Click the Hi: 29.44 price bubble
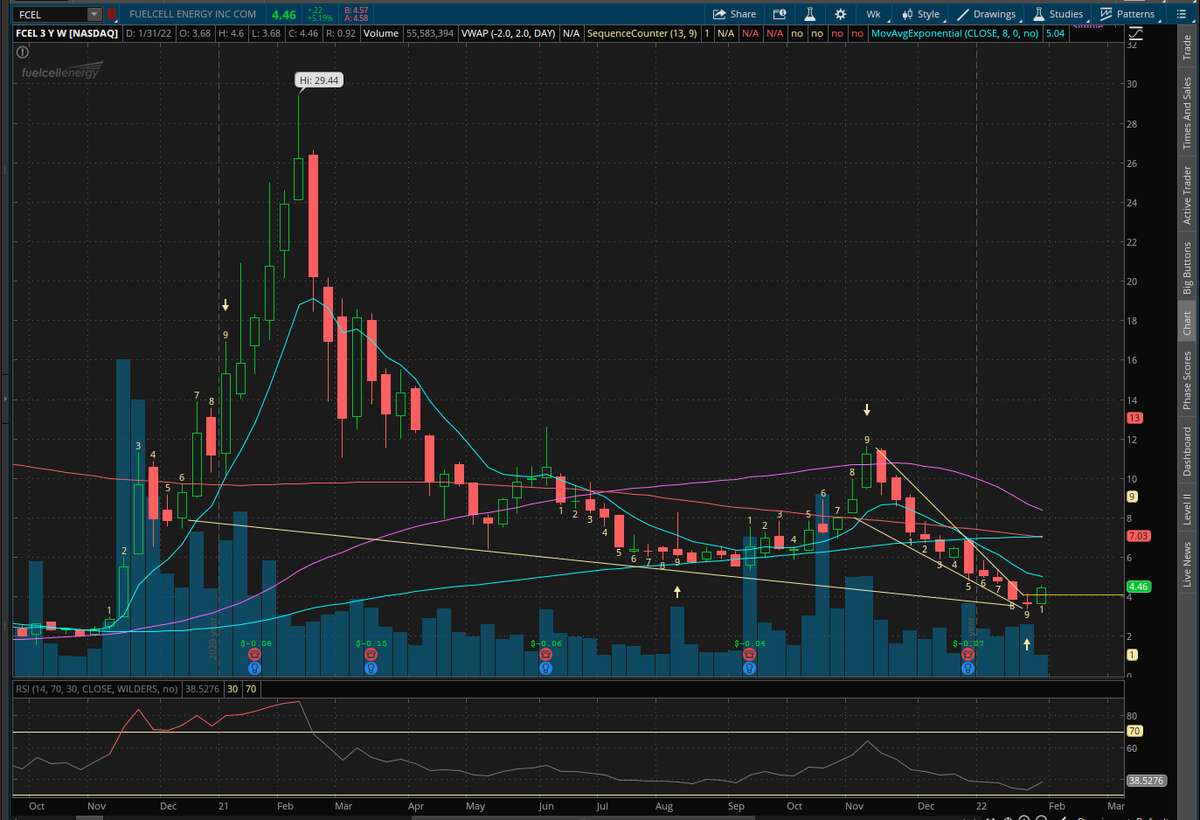Image resolution: width=1200 pixels, height=820 pixels. (318, 80)
